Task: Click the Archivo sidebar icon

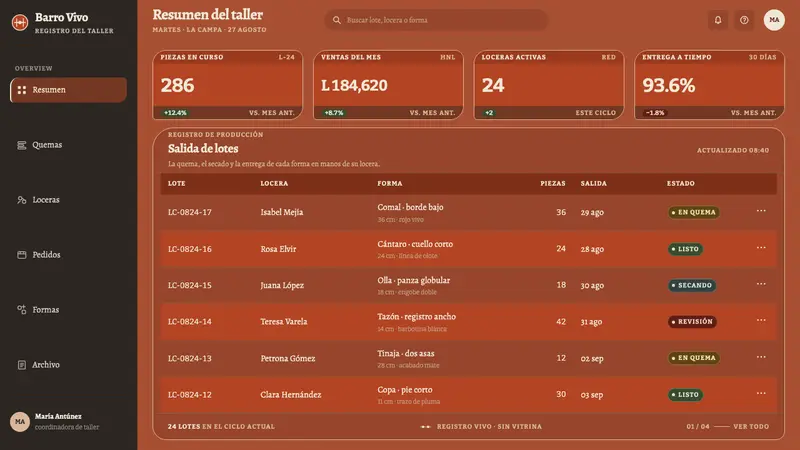Action: point(21,365)
